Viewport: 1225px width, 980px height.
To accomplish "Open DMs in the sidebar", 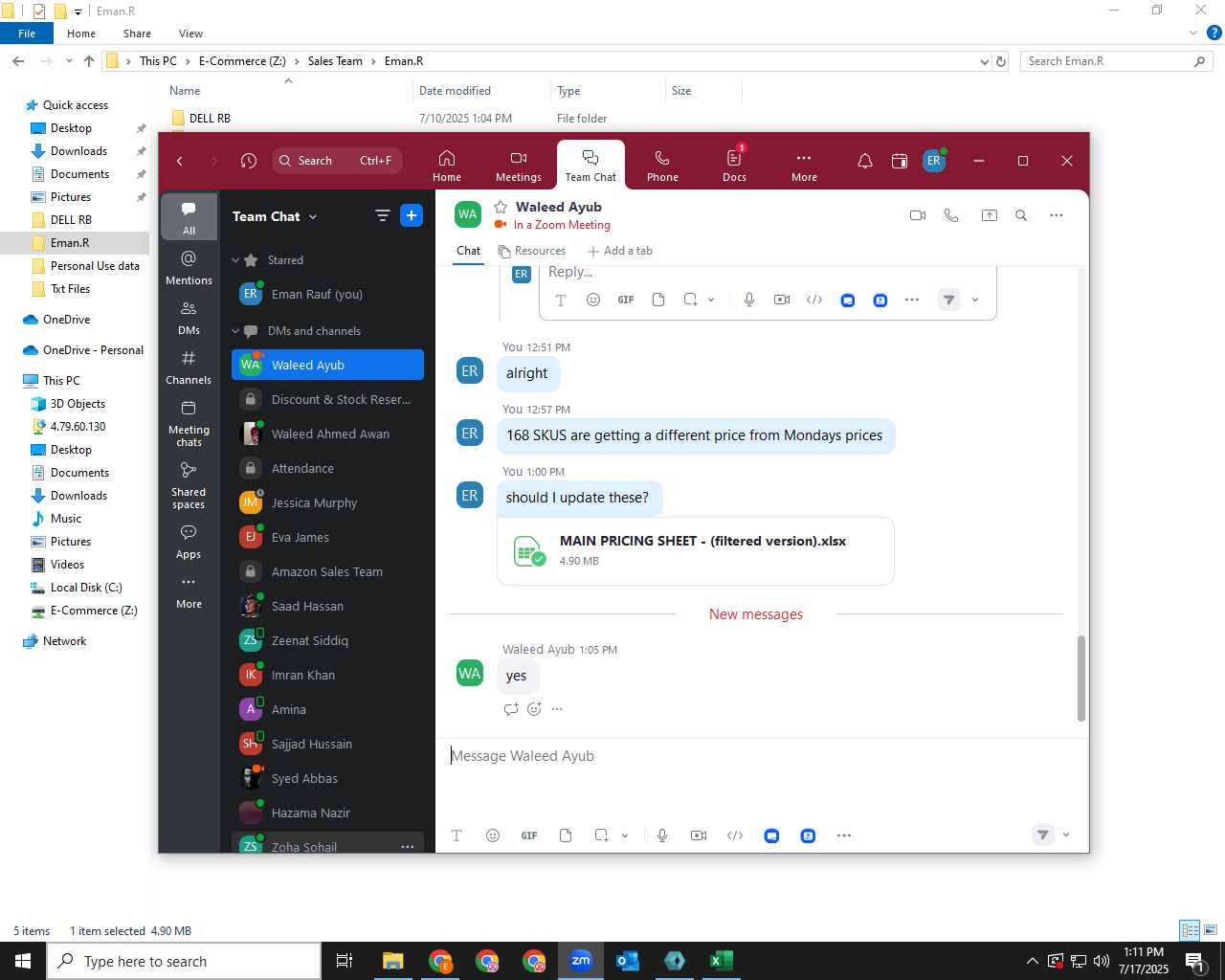I will pyautogui.click(x=189, y=318).
